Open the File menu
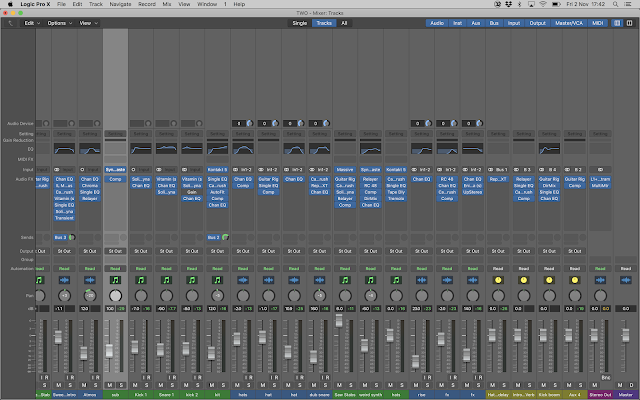Image resolution: width=640 pixels, height=400 pixels. point(61,4)
